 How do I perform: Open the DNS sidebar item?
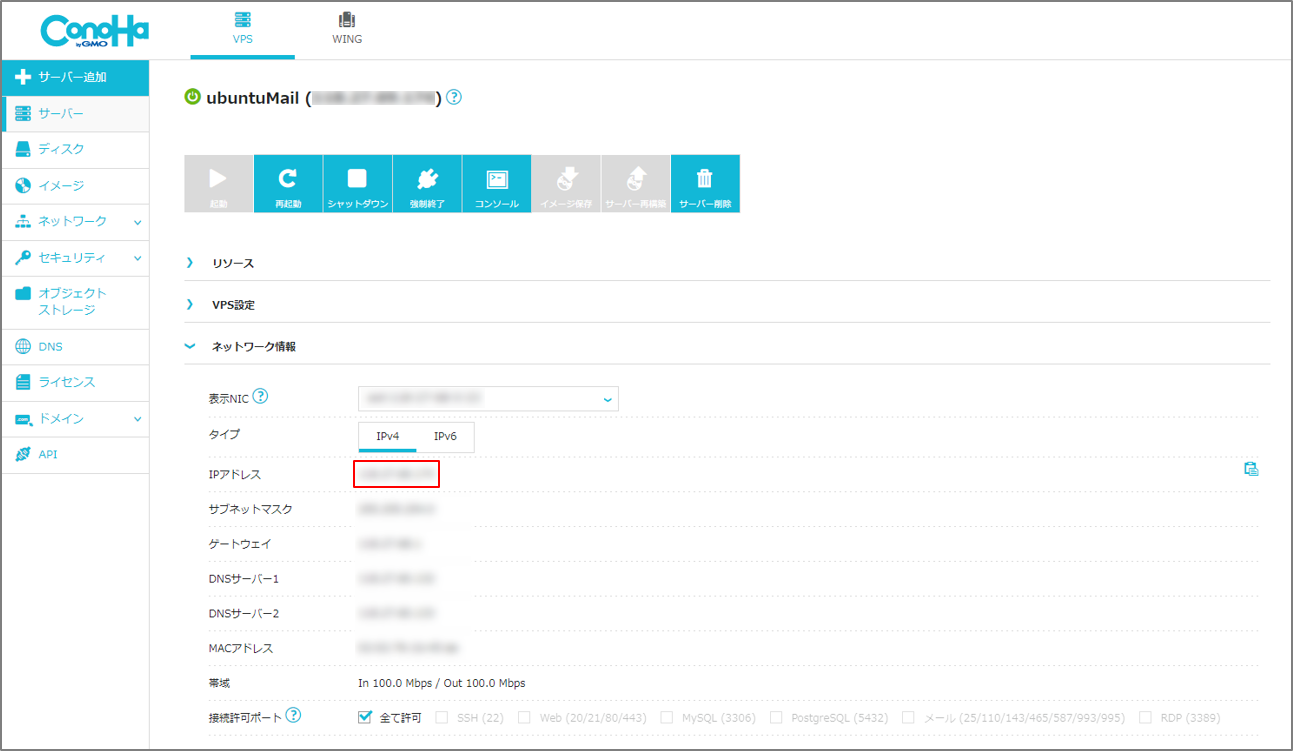(76, 347)
